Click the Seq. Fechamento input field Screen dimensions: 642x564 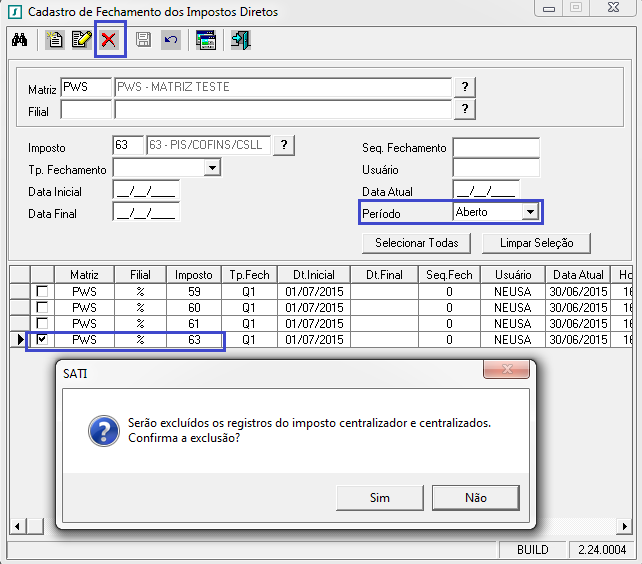(495, 148)
